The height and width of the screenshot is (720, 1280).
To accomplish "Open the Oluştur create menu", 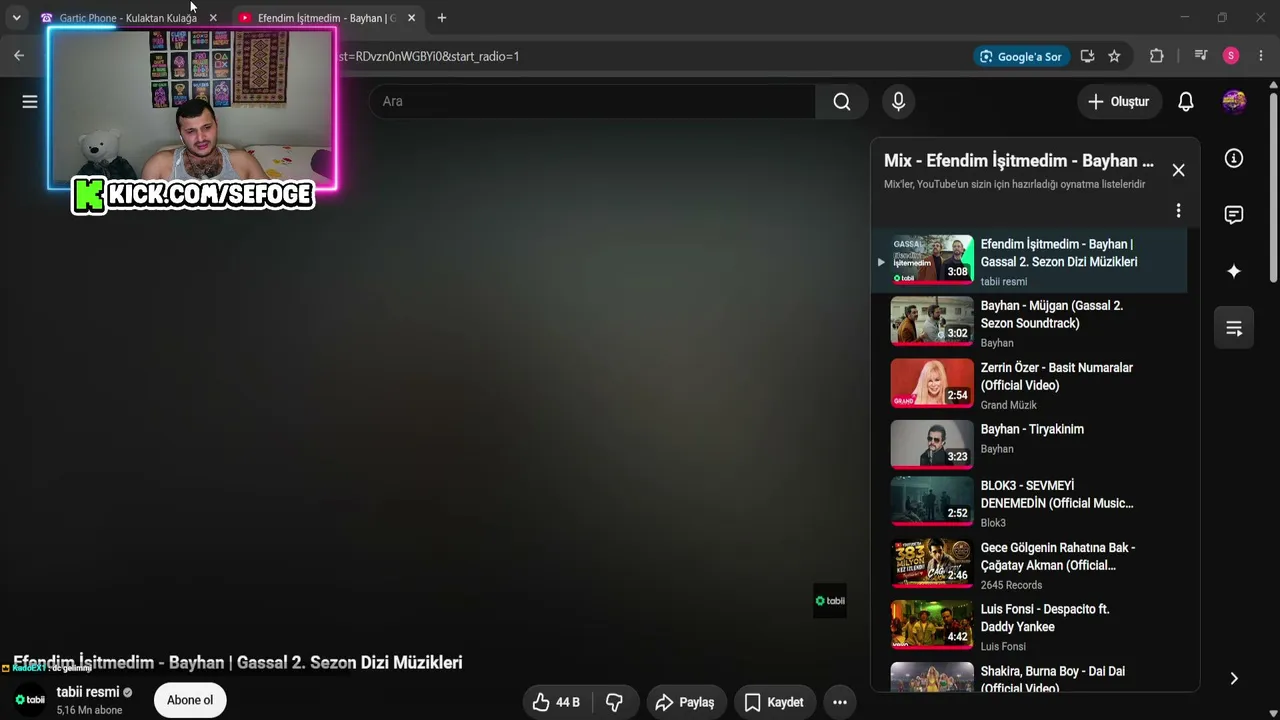I will click(1119, 101).
